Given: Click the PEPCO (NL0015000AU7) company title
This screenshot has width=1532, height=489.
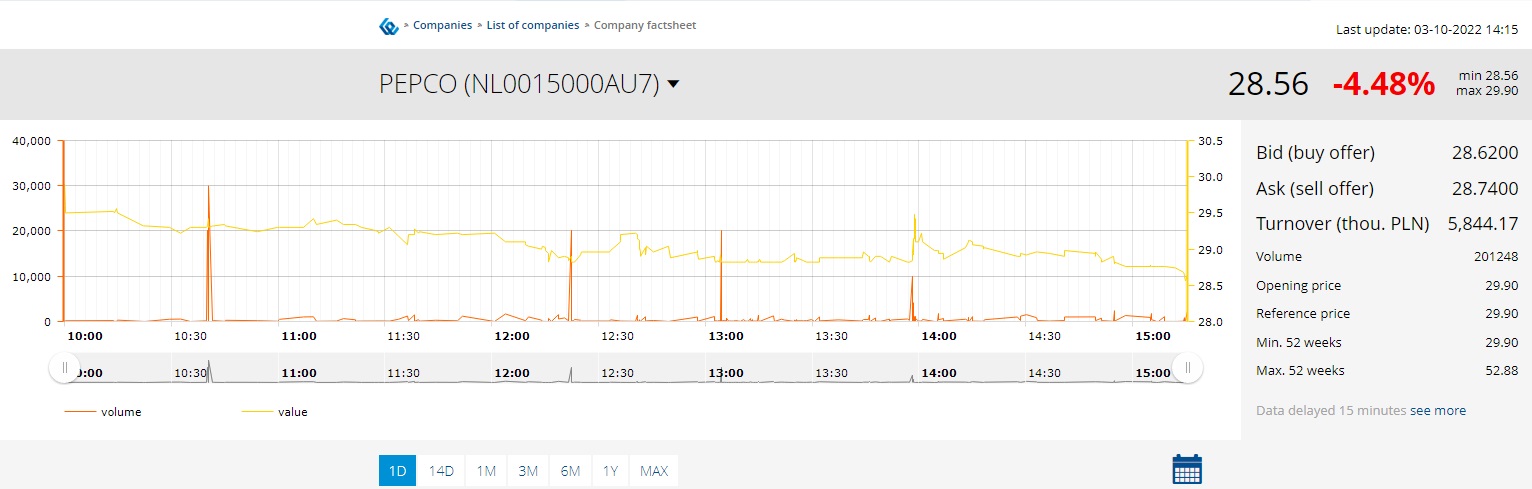Looking at the screenshot, I should [519, 85].
